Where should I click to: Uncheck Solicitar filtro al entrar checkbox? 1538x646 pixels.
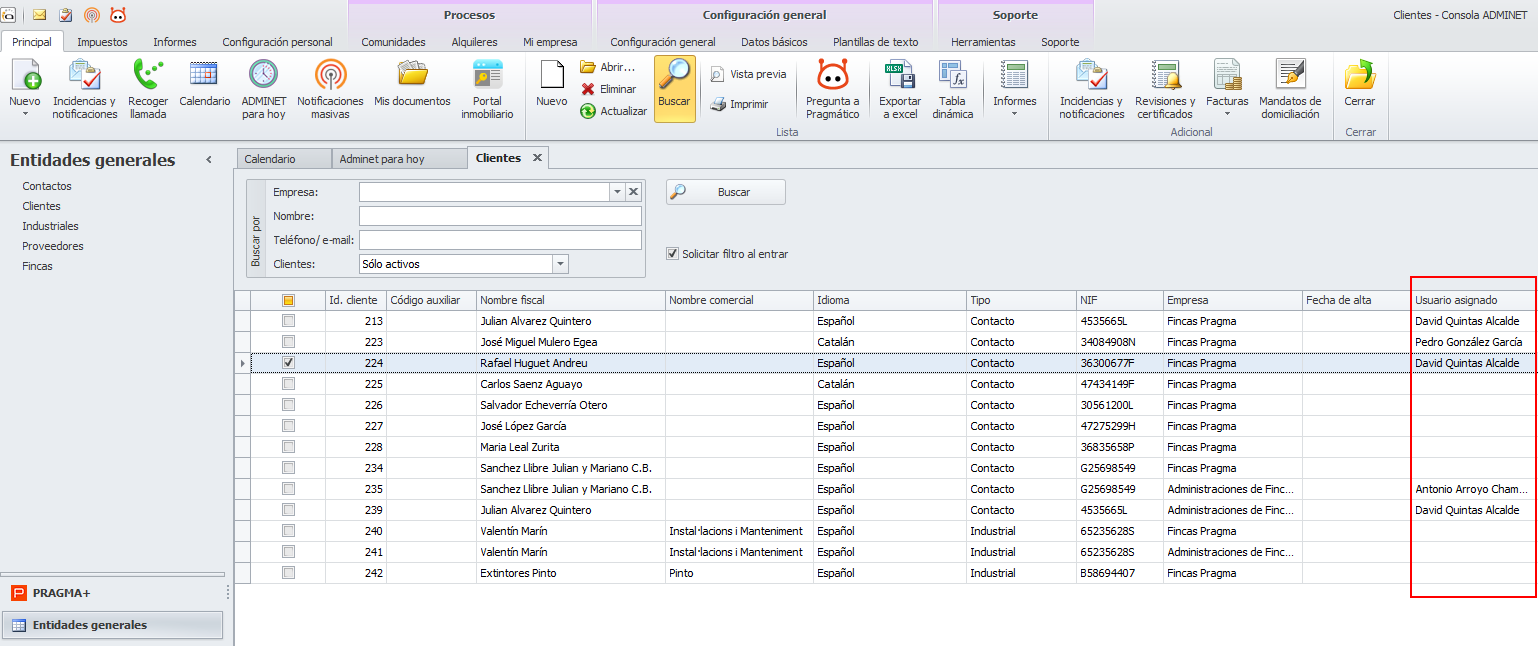(673, 254)
